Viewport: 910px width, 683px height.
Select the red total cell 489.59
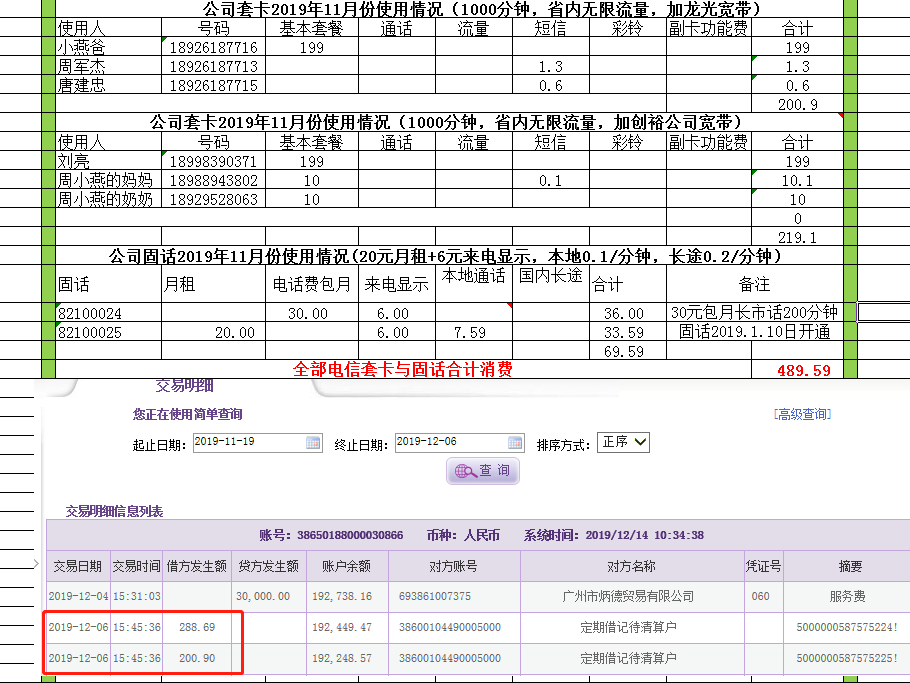pos(803,370)
